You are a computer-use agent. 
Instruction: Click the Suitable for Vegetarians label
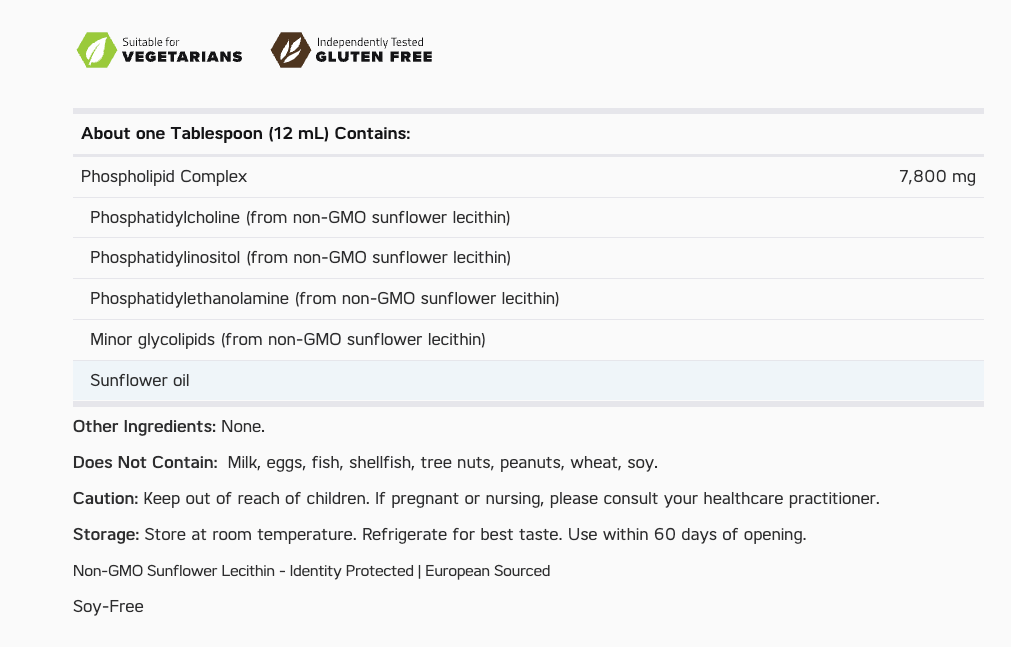point(181,50)
